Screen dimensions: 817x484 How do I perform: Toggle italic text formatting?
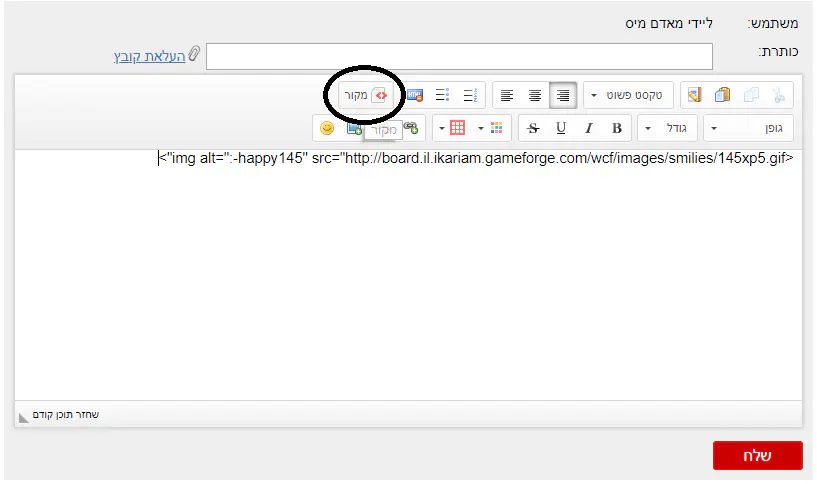click(589, 128)
